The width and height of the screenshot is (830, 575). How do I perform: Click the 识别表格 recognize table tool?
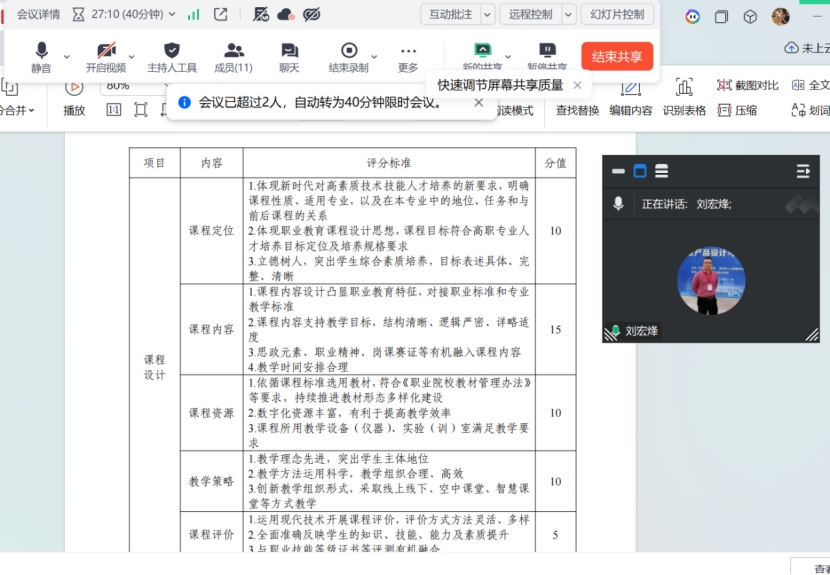[684, 98]
